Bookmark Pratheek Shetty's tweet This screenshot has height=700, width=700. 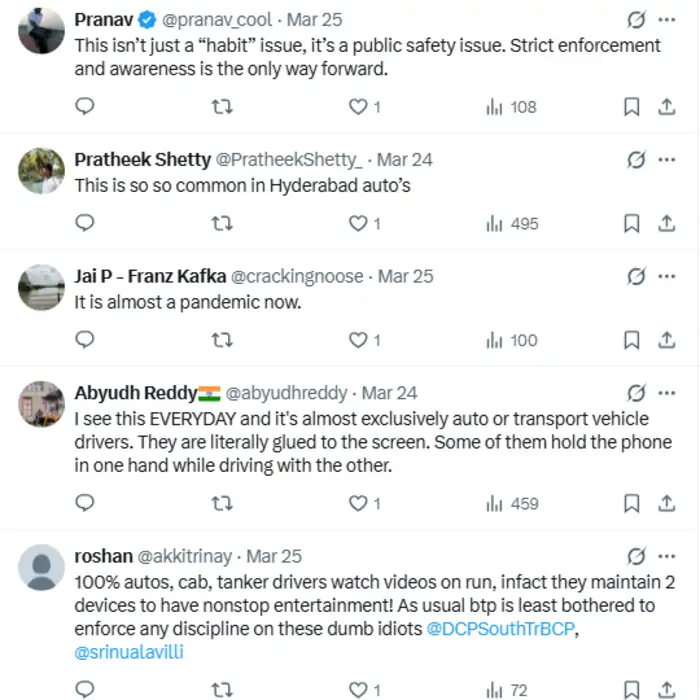pos(631,224)
